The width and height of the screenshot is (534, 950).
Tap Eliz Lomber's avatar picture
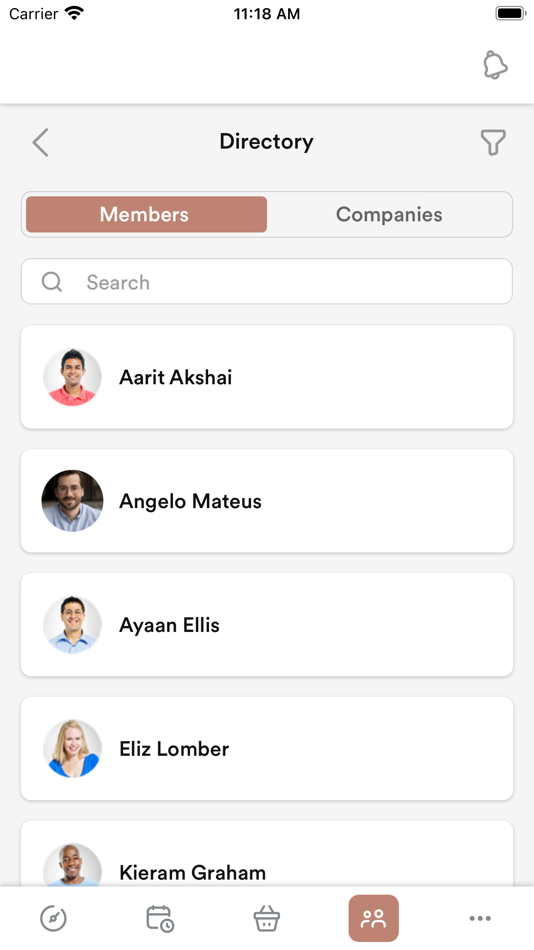coord(72,749)
